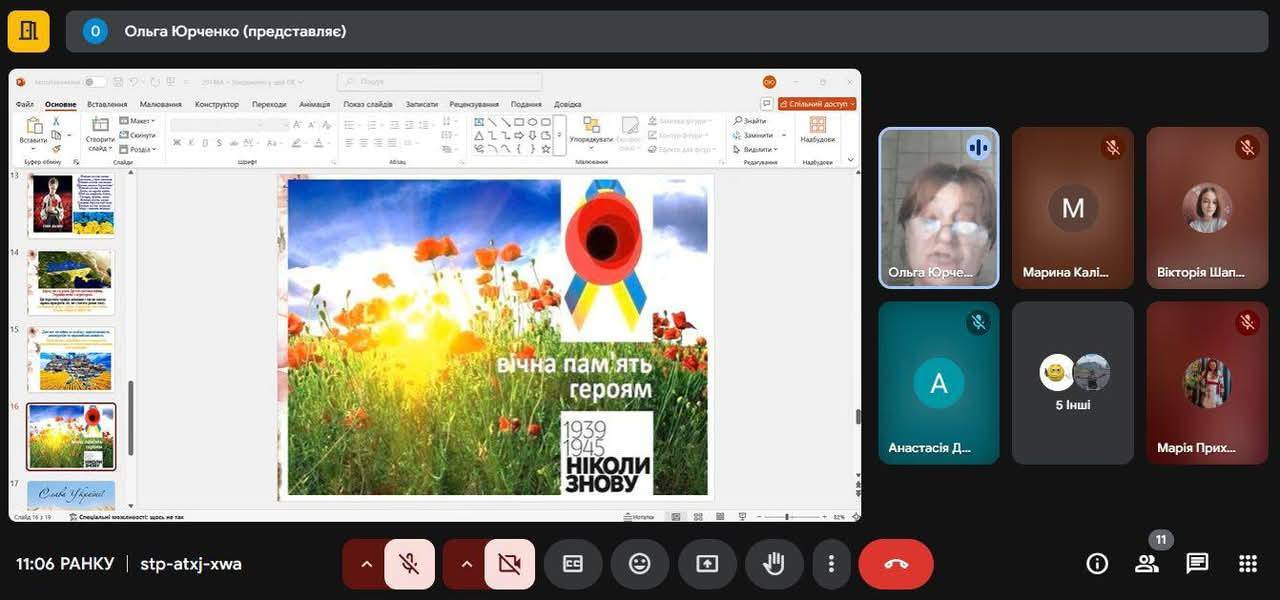Viewport: 1280px width, 600px height.
Task: Expand the video settings chevron arrow
Action: click(466, 564)
